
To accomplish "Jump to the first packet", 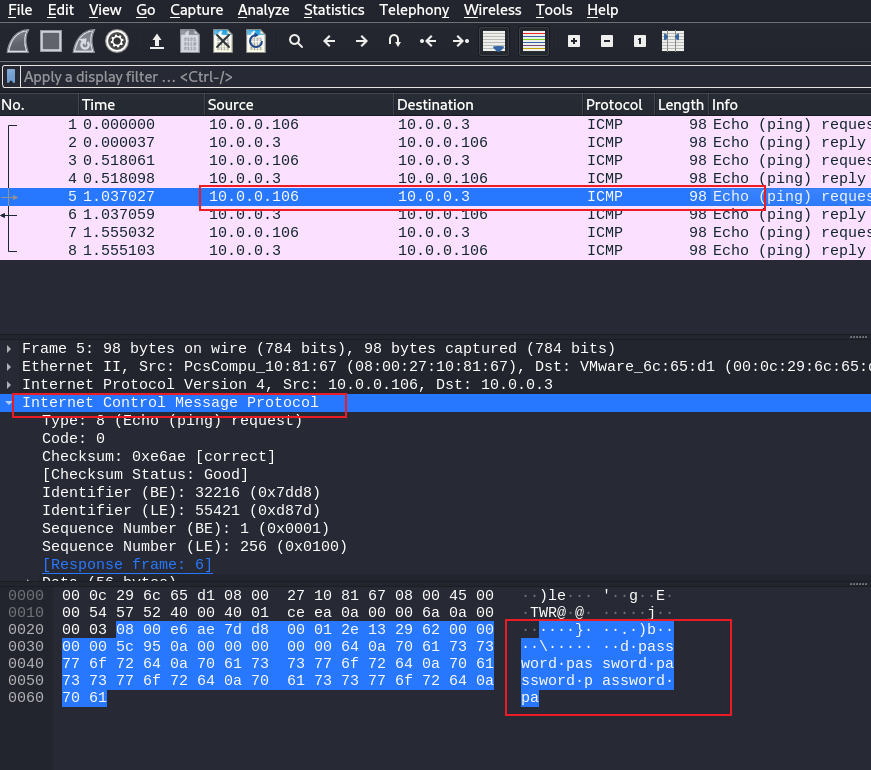I will click(x=428, y=41).
